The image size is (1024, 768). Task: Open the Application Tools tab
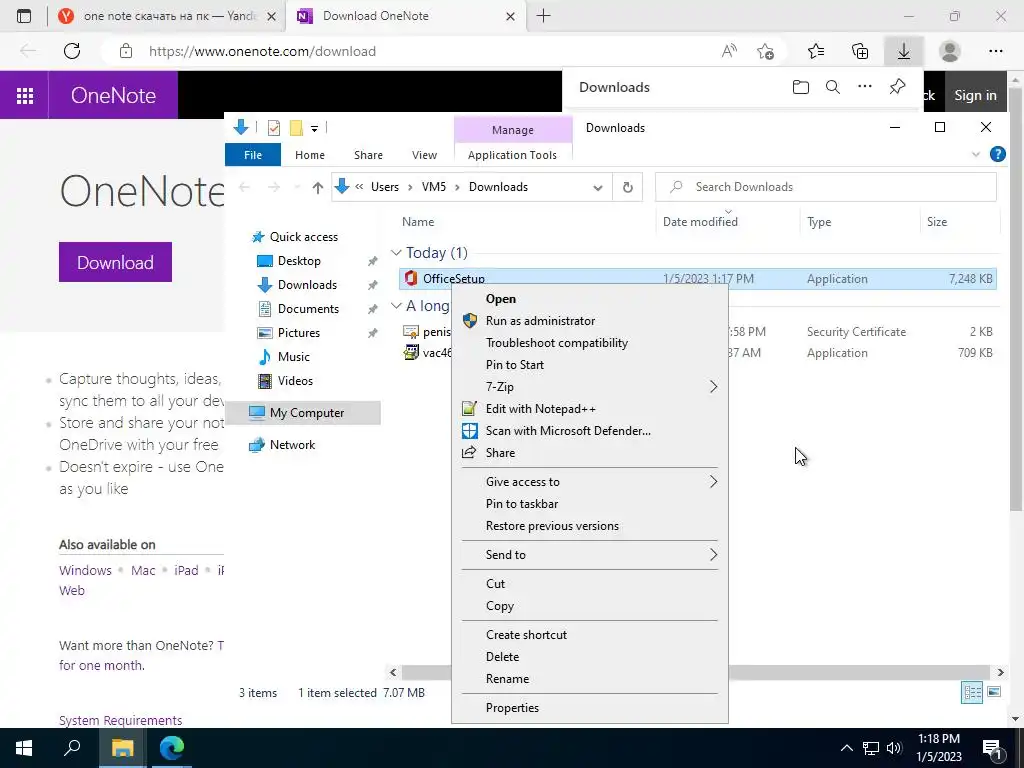tap(512, 155)
